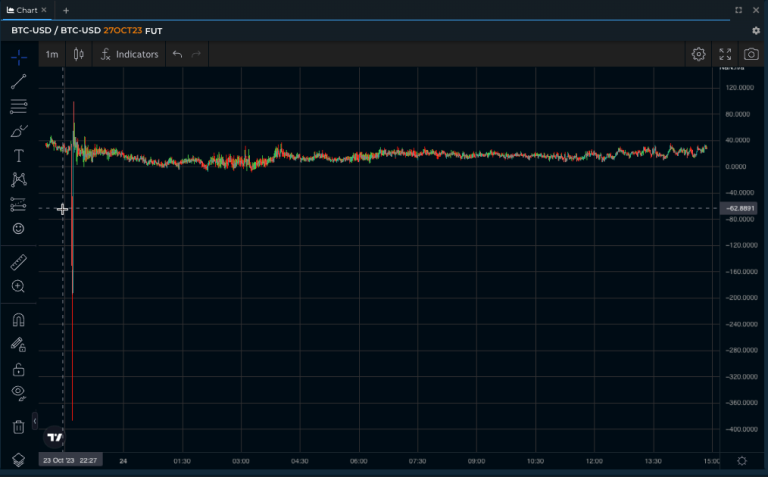The height and width of the screenshot is (477, 768).
Task: Switch to the Chart tab
Action: tap(27, 10)
